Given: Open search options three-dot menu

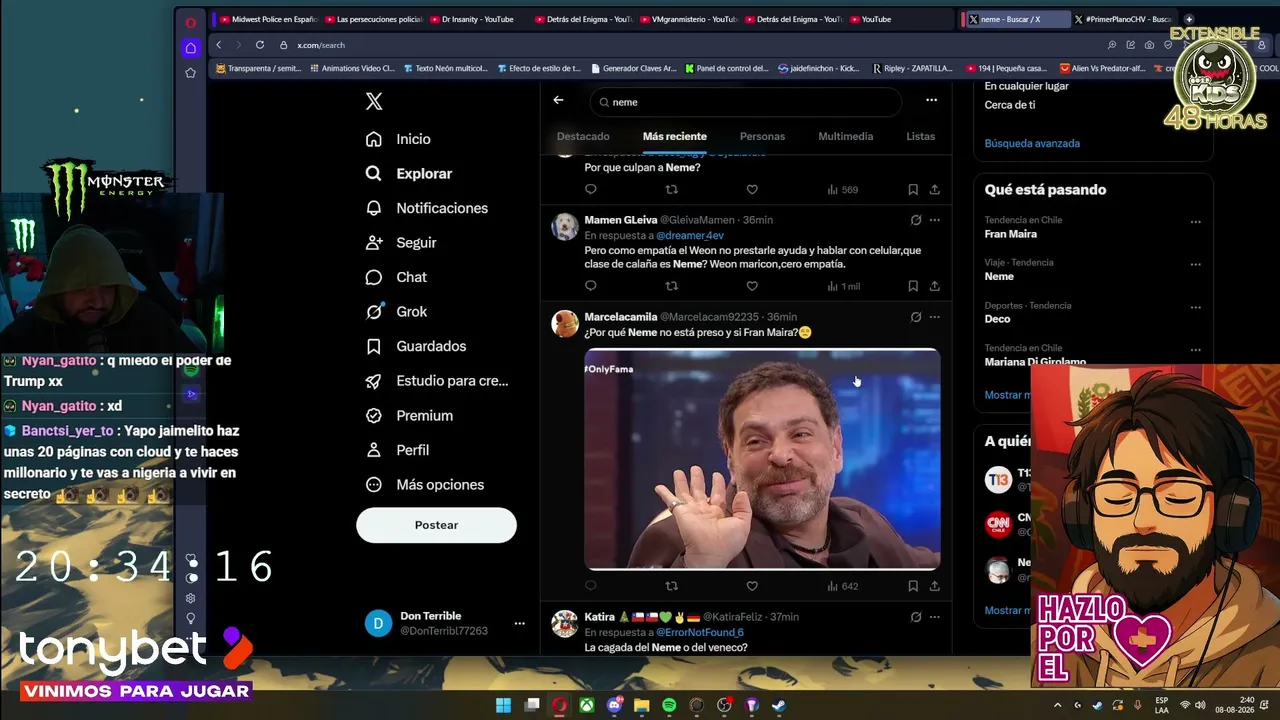Looking at the screenshot, I should (x=931, y=100).
